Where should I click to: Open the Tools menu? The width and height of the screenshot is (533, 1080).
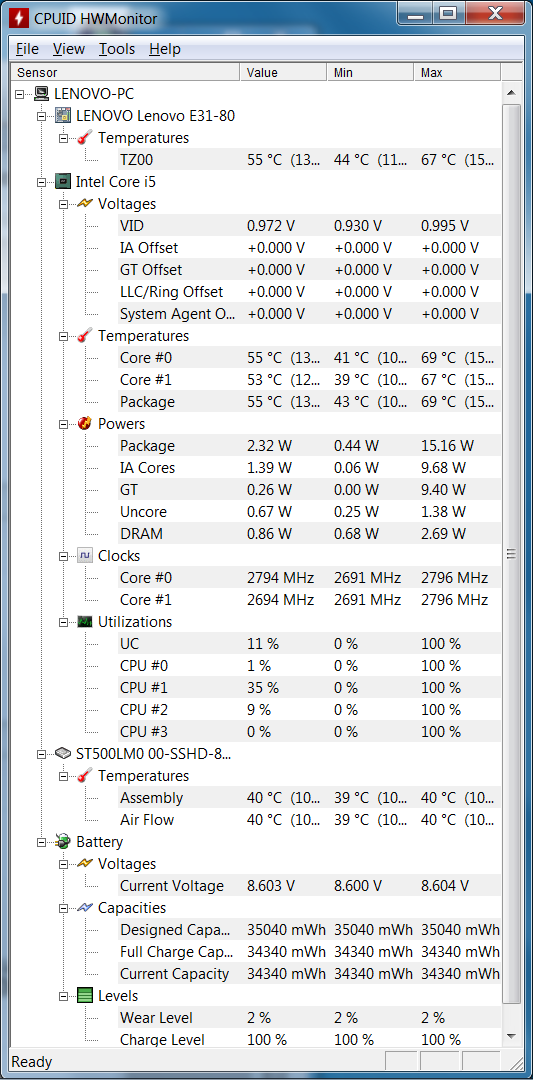point(117,49)
